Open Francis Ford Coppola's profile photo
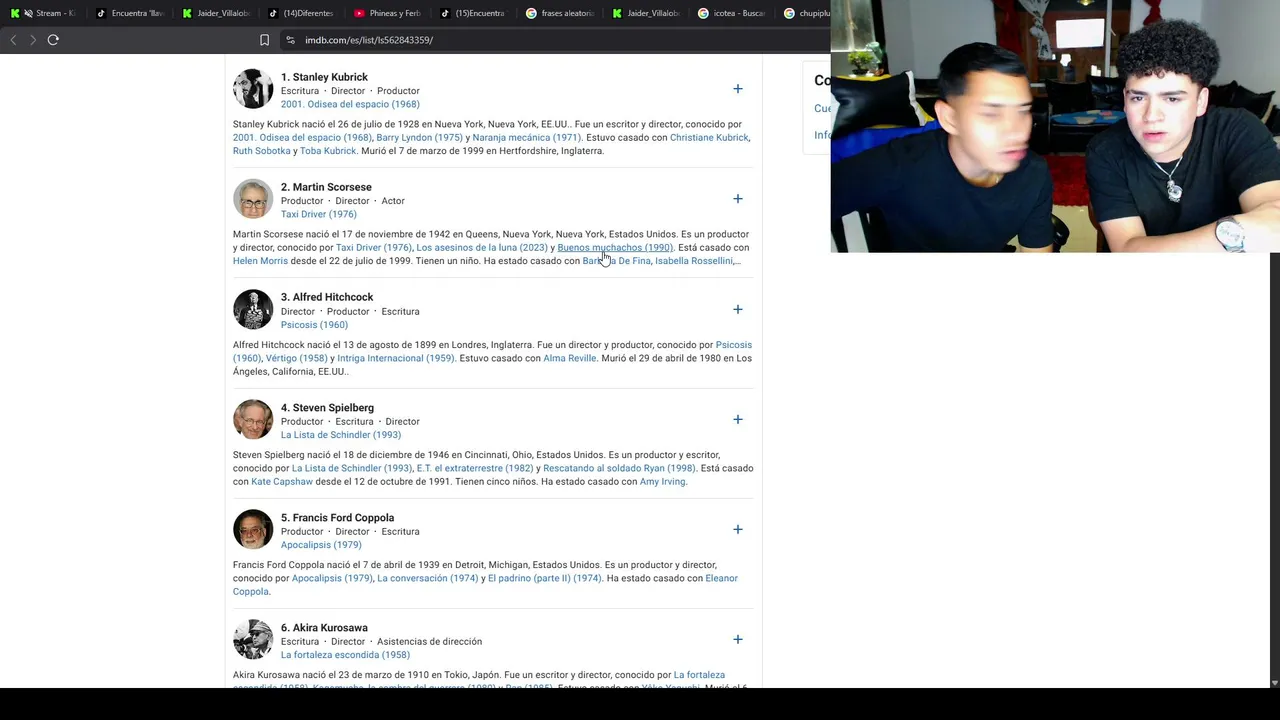 253,529
